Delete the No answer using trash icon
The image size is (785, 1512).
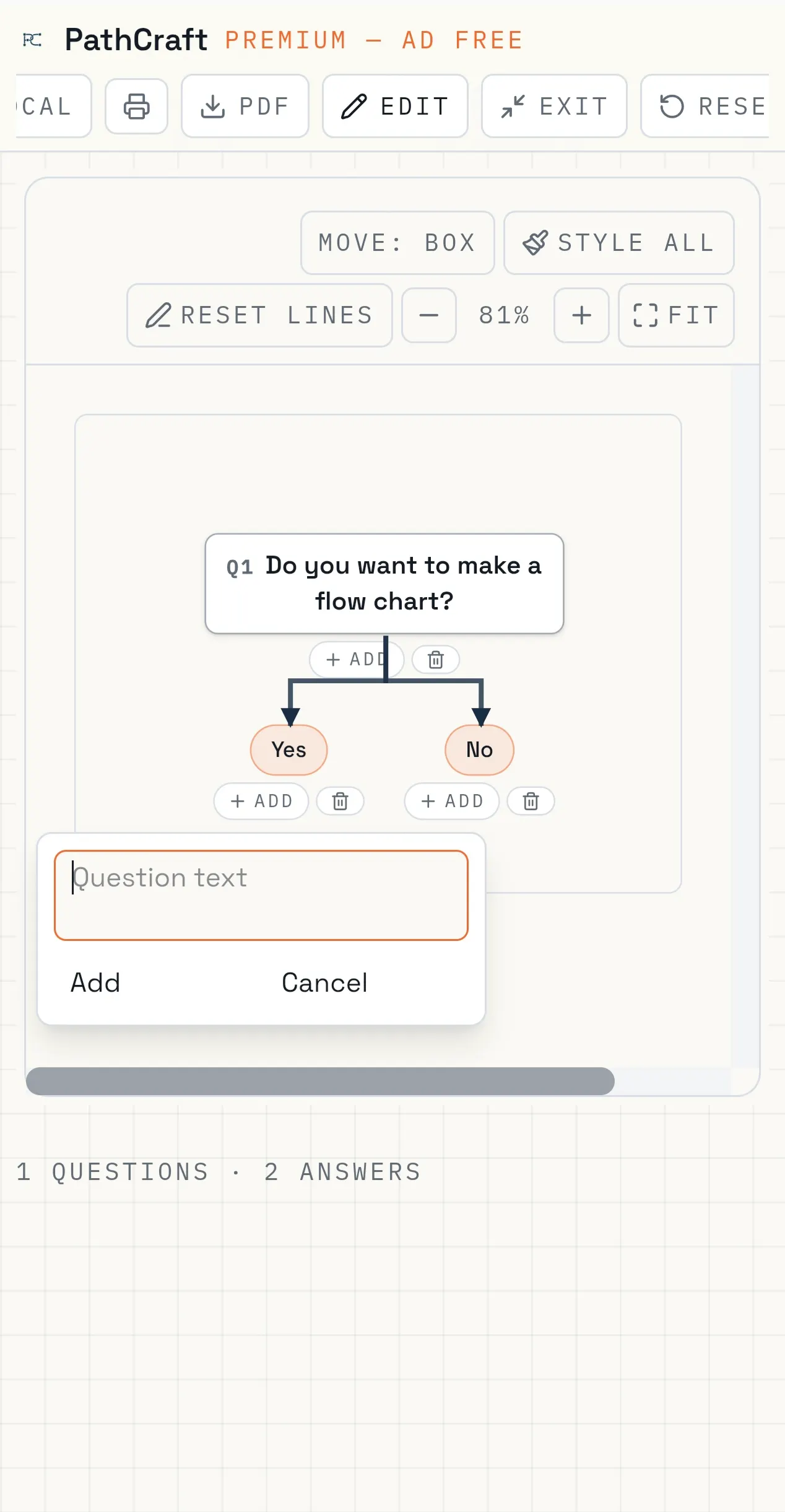tap(531, 801)
